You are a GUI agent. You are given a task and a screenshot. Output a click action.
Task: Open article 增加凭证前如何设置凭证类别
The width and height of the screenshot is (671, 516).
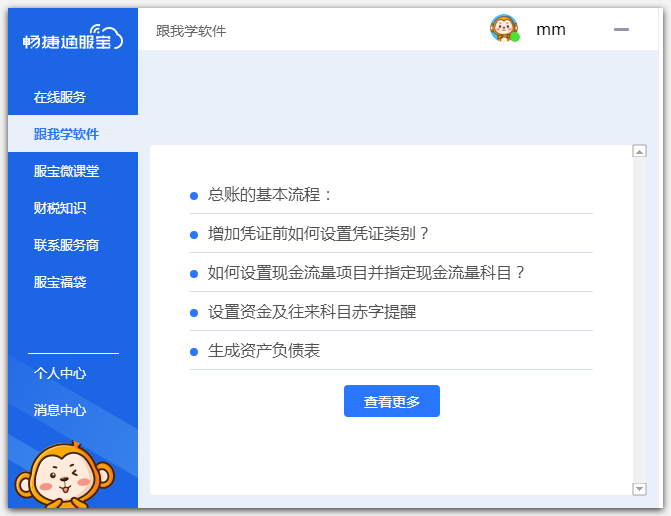391,234
